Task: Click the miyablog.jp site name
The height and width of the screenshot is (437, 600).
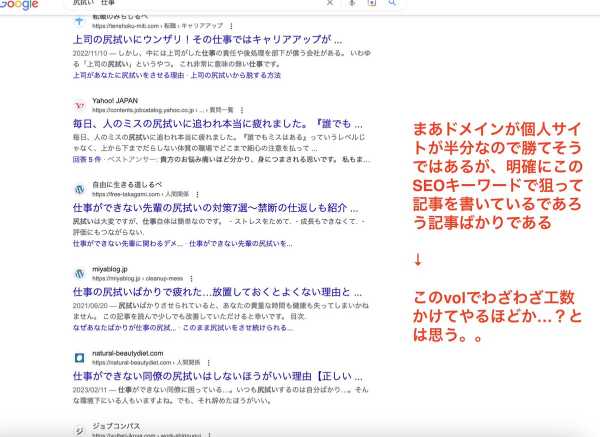Action: point(109,269)
